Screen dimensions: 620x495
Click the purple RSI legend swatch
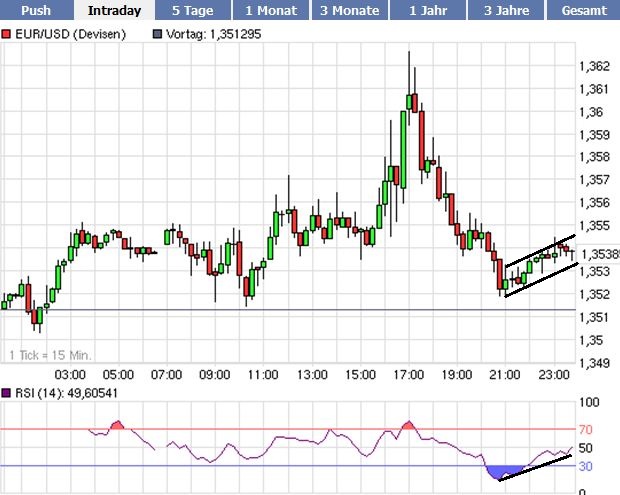click(x=6, y=393)
